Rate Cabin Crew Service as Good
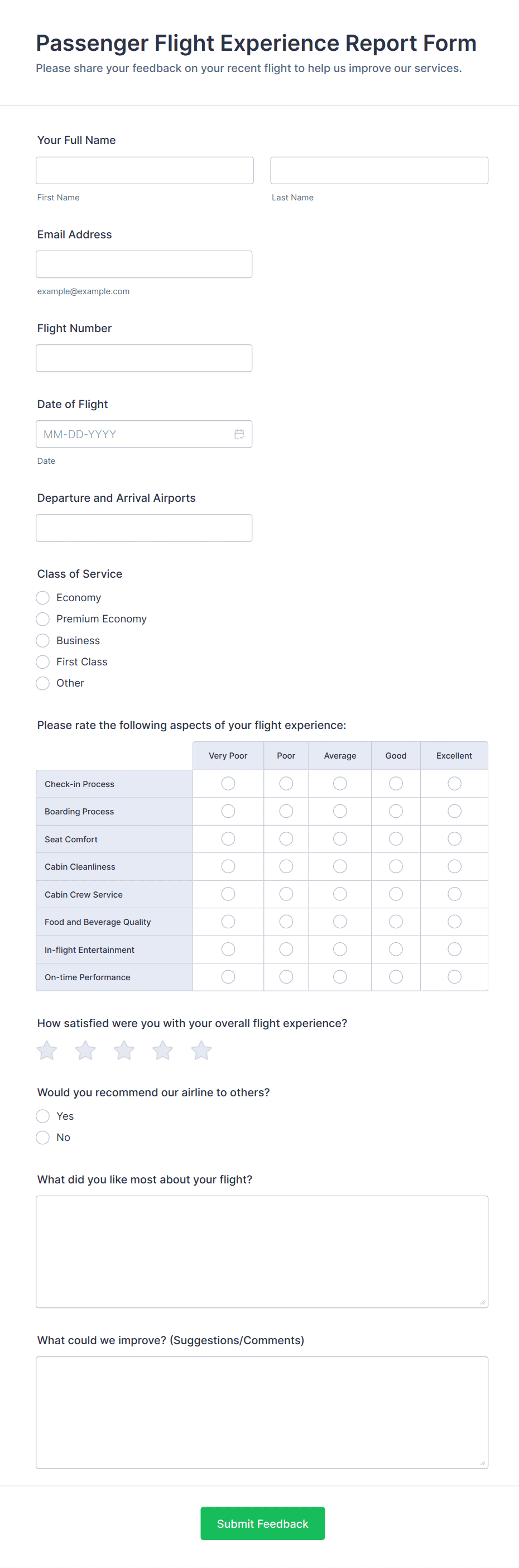The height and width of the screenshot is (1568, 519). [x=396, y=894]
